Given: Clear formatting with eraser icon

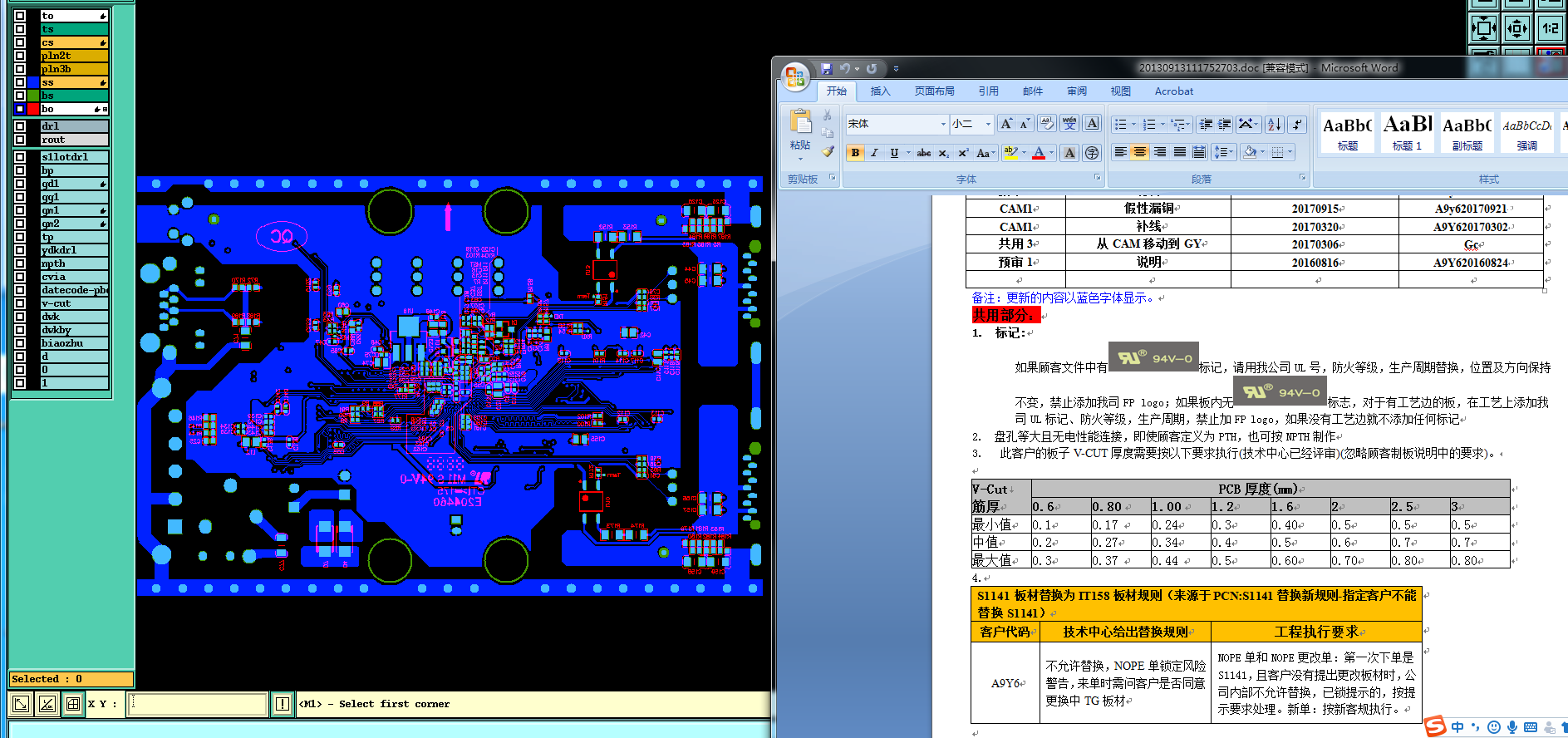Looking at the screenshot, I should coord(1047,124).
